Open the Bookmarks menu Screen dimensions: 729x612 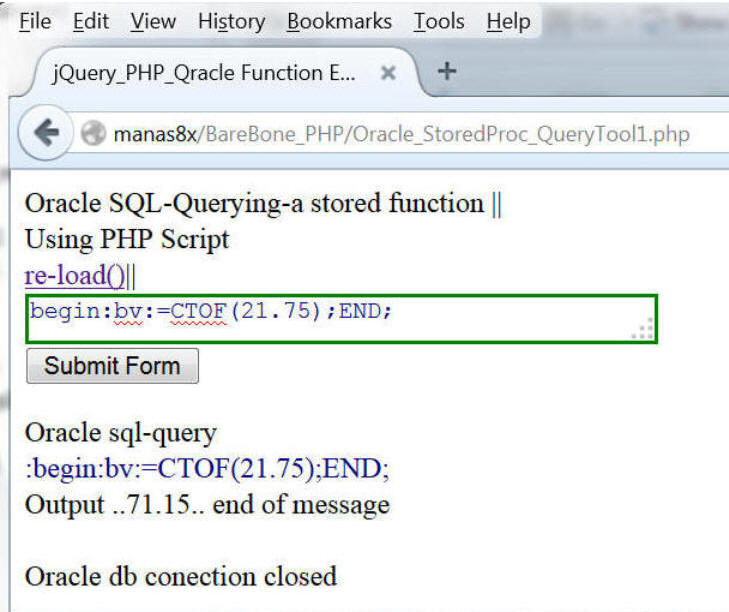pos(339,21)
